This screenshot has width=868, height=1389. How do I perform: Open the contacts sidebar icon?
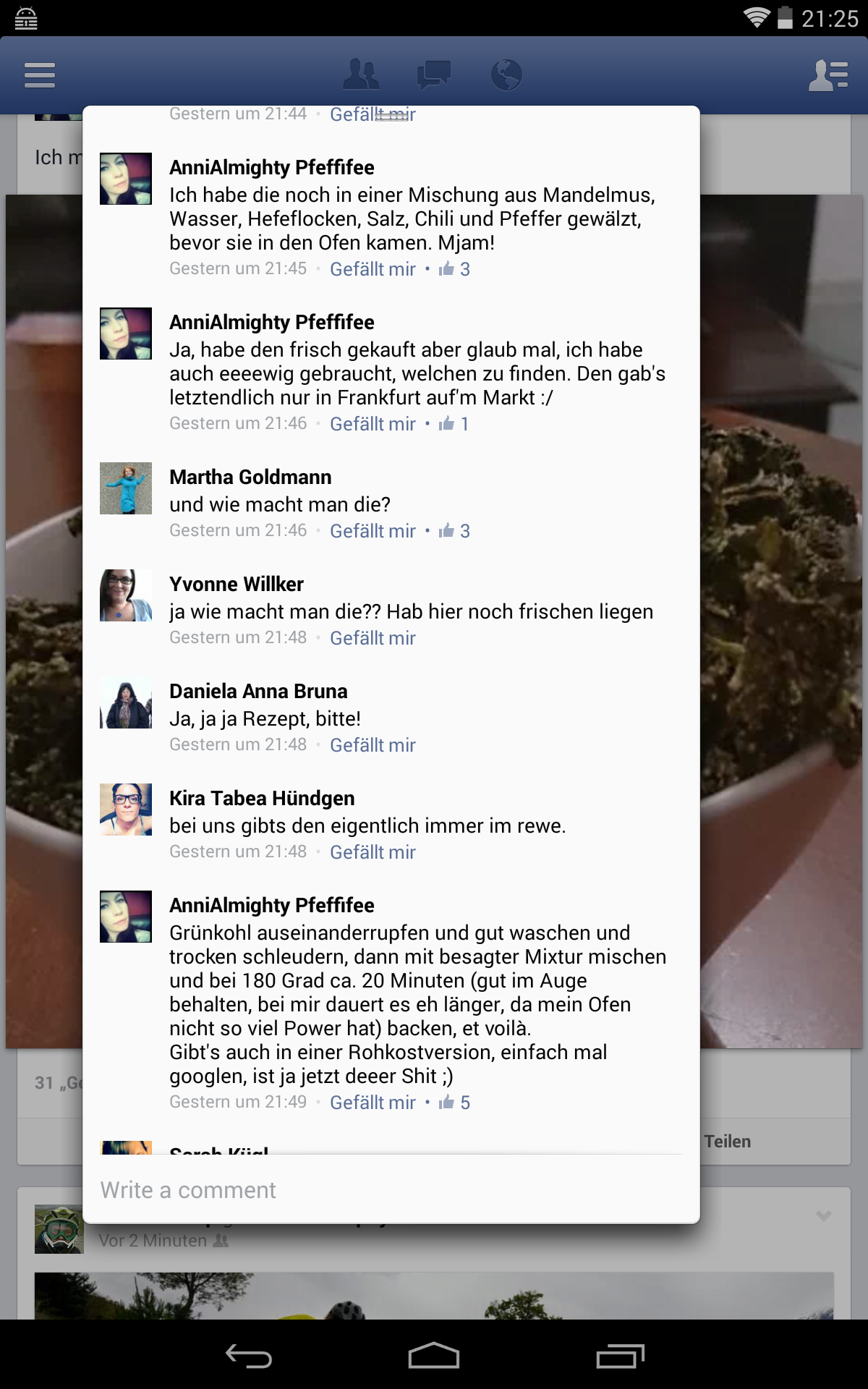click(x=828, y=75)
